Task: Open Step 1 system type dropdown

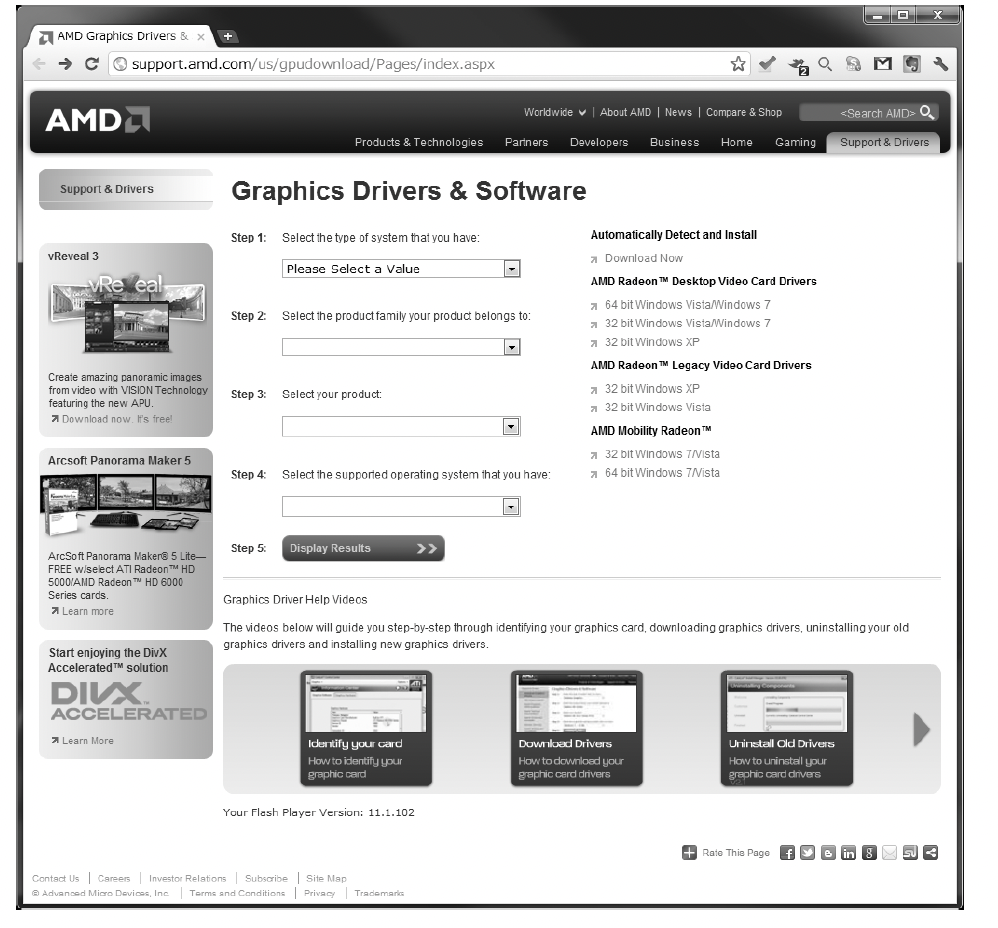Action: pos(401,269)
